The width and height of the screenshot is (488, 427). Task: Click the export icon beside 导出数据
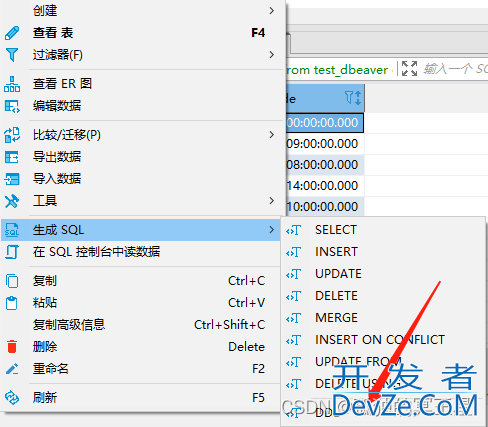12,157
